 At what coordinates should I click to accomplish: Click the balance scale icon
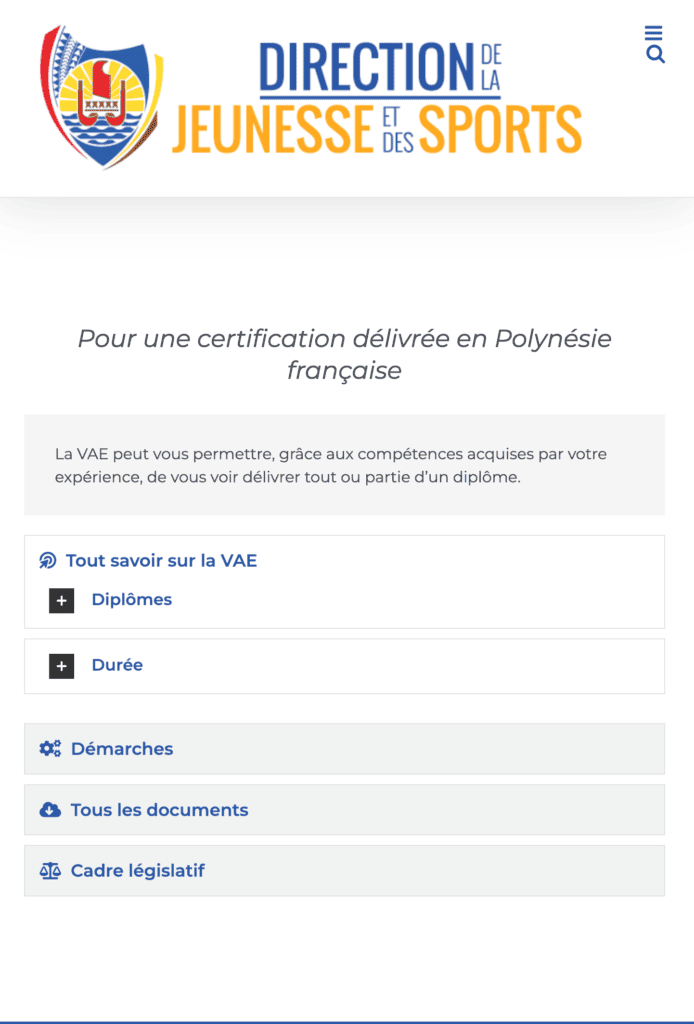(50, 871)
